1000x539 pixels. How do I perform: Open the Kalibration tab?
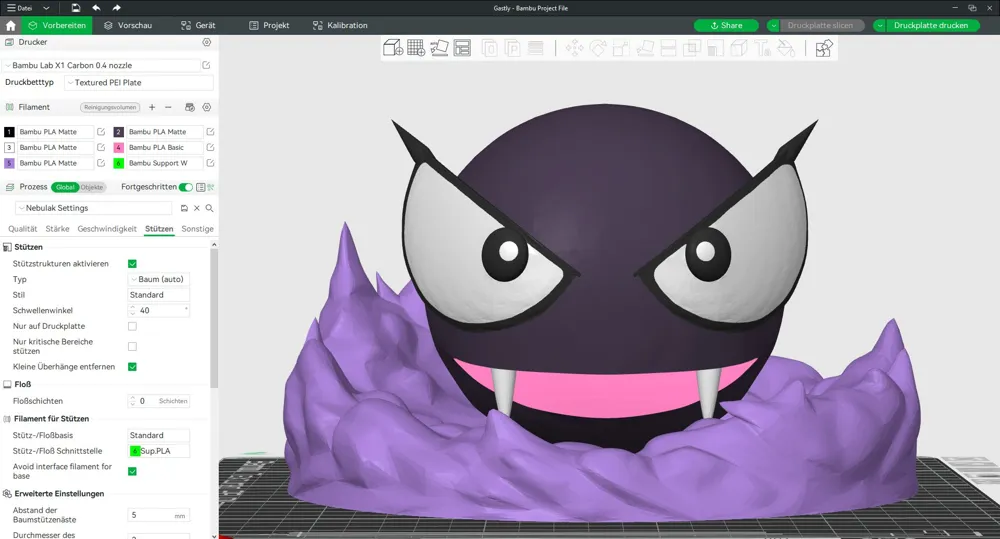coord(340,26)
